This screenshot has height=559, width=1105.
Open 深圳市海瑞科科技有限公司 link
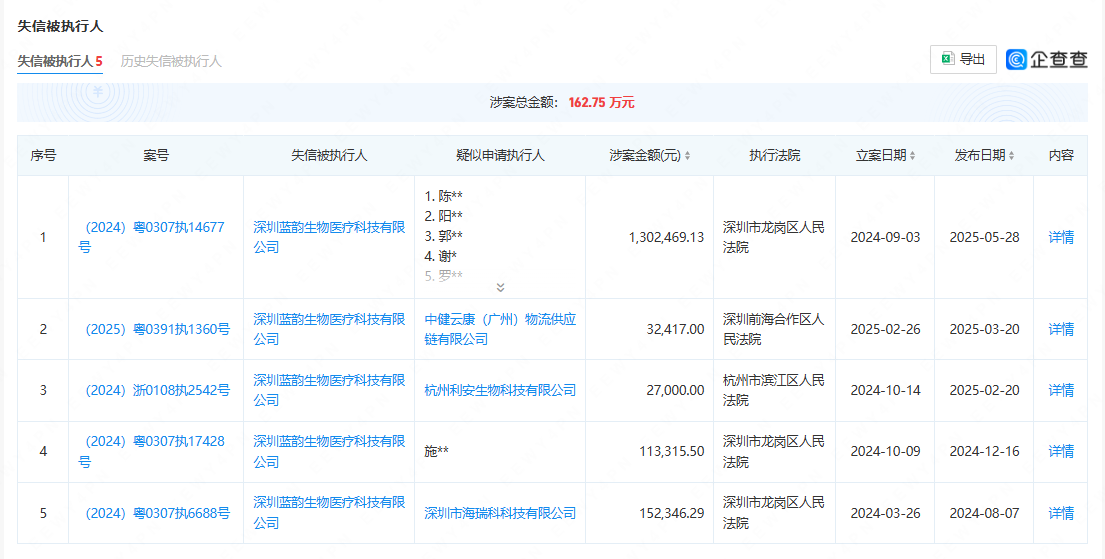(500, 513)
